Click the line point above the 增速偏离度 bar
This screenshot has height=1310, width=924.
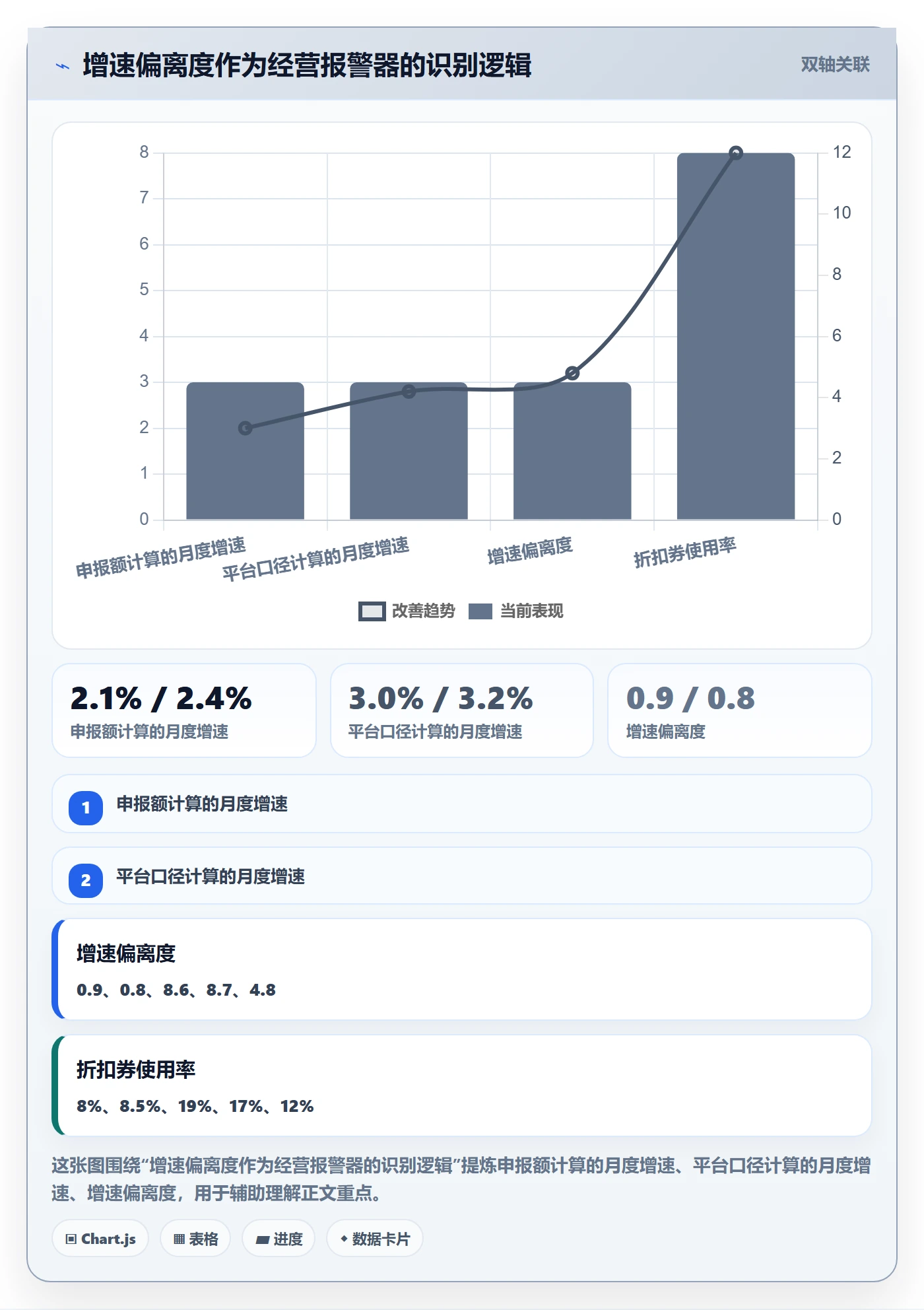tap(572, 373)
